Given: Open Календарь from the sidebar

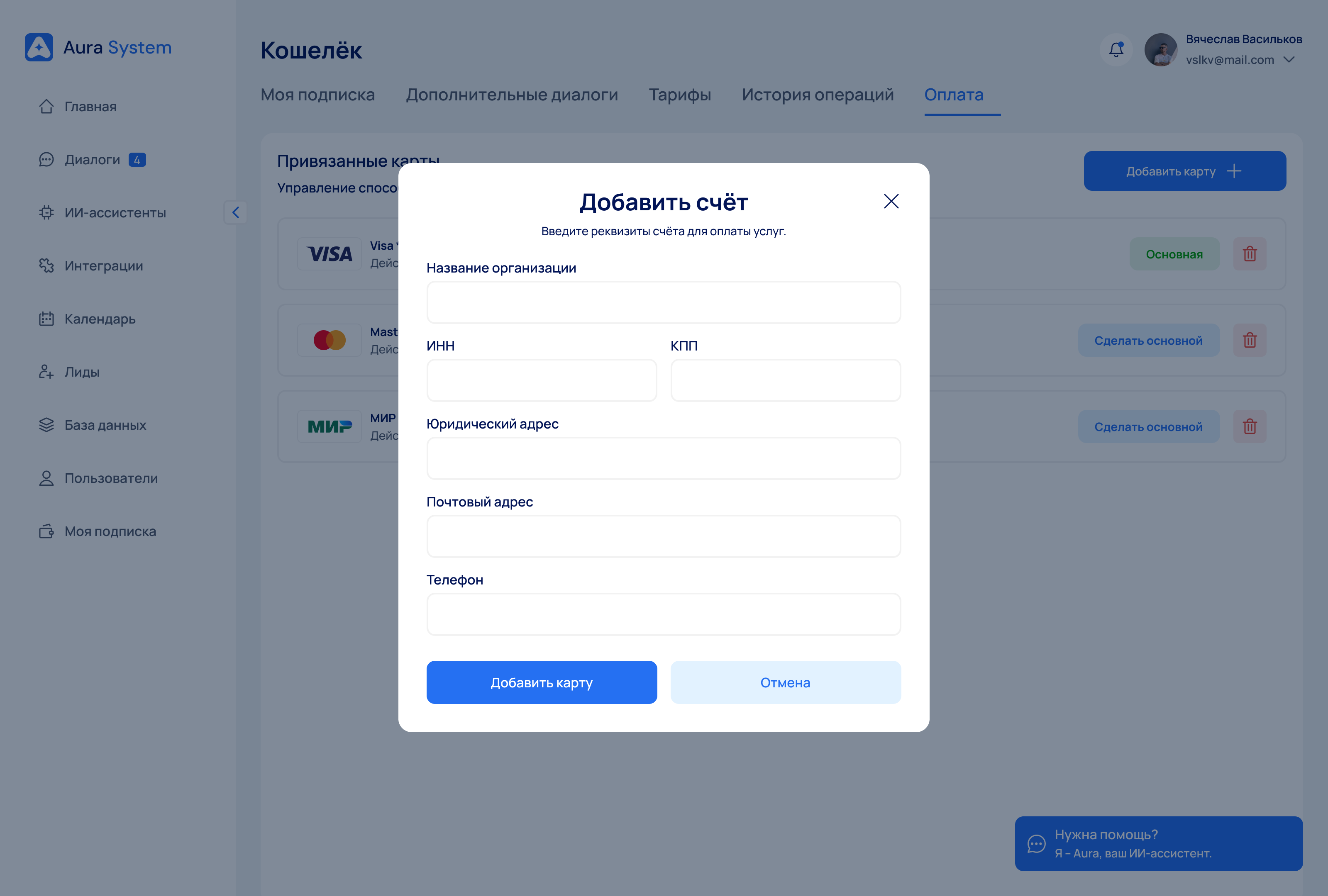Looking at the screenshot, I should click(100, 319).
